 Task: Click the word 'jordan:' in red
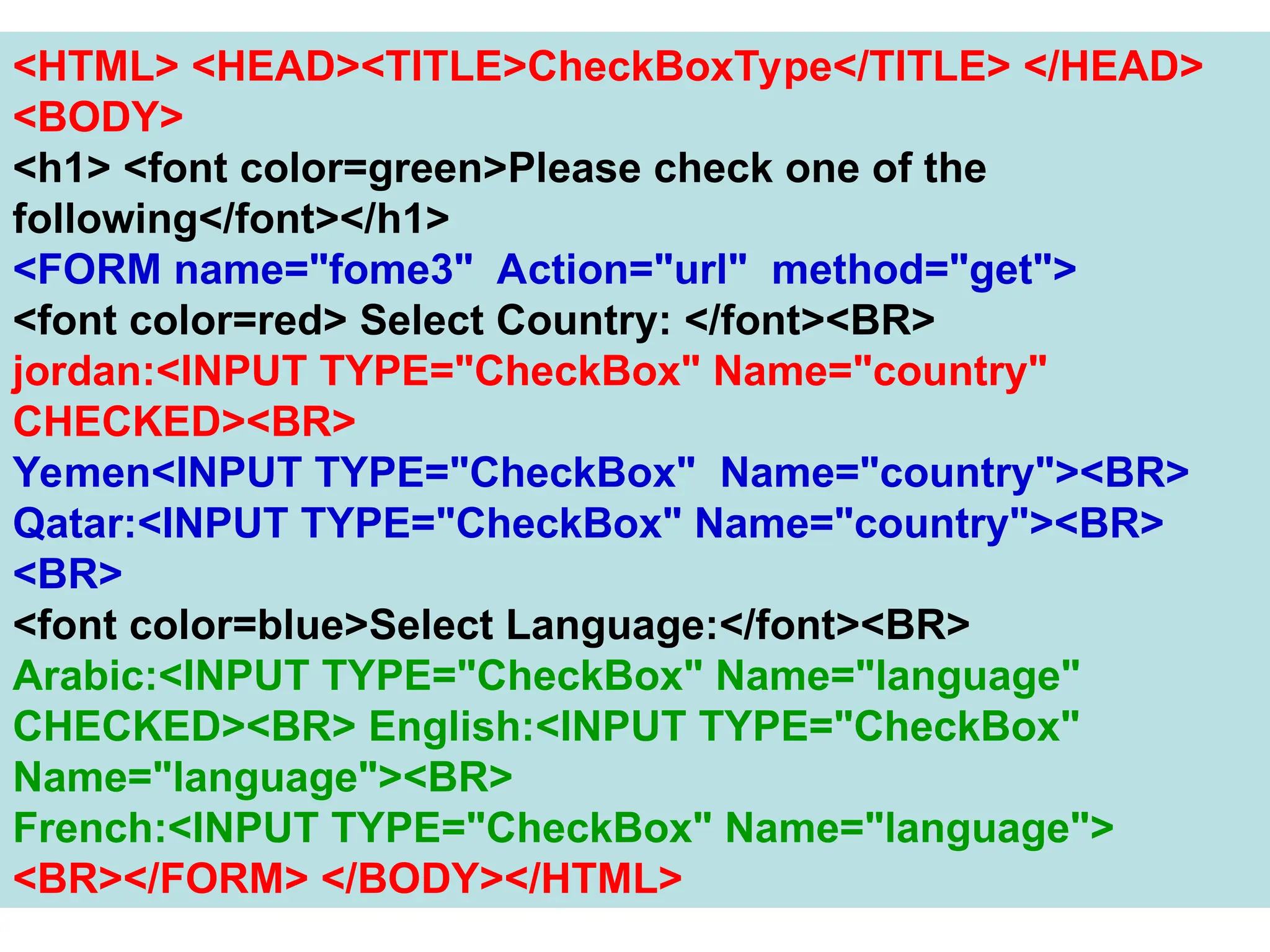(x=84, y=372)
